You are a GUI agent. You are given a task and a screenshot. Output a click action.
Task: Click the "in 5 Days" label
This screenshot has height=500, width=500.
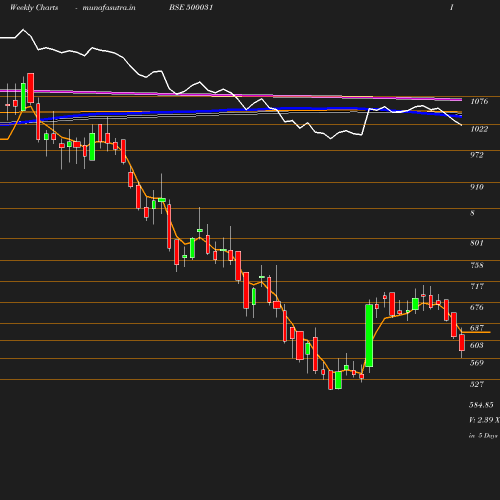coord(483,436)
